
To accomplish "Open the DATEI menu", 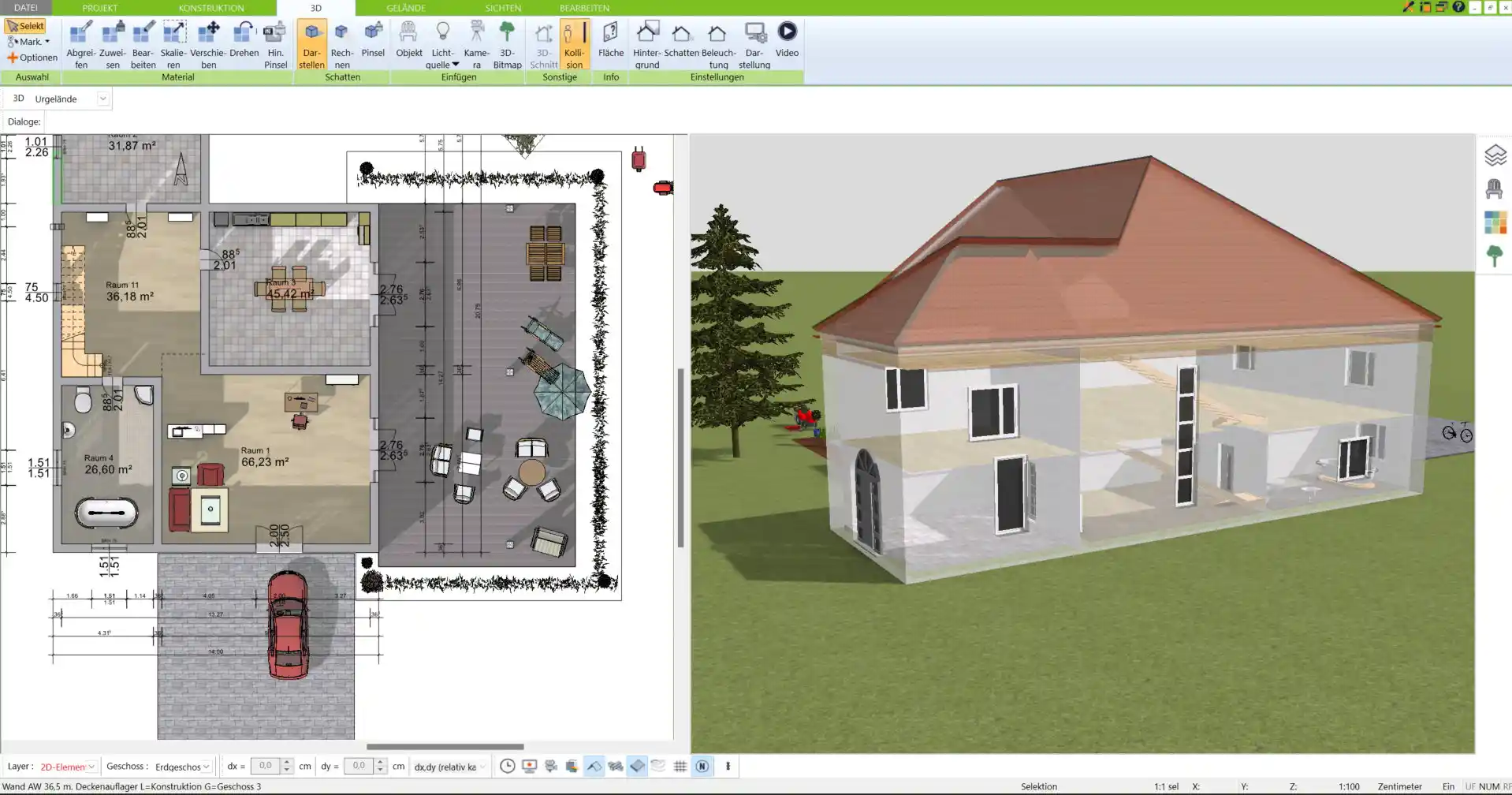I will tap(26, 7).
